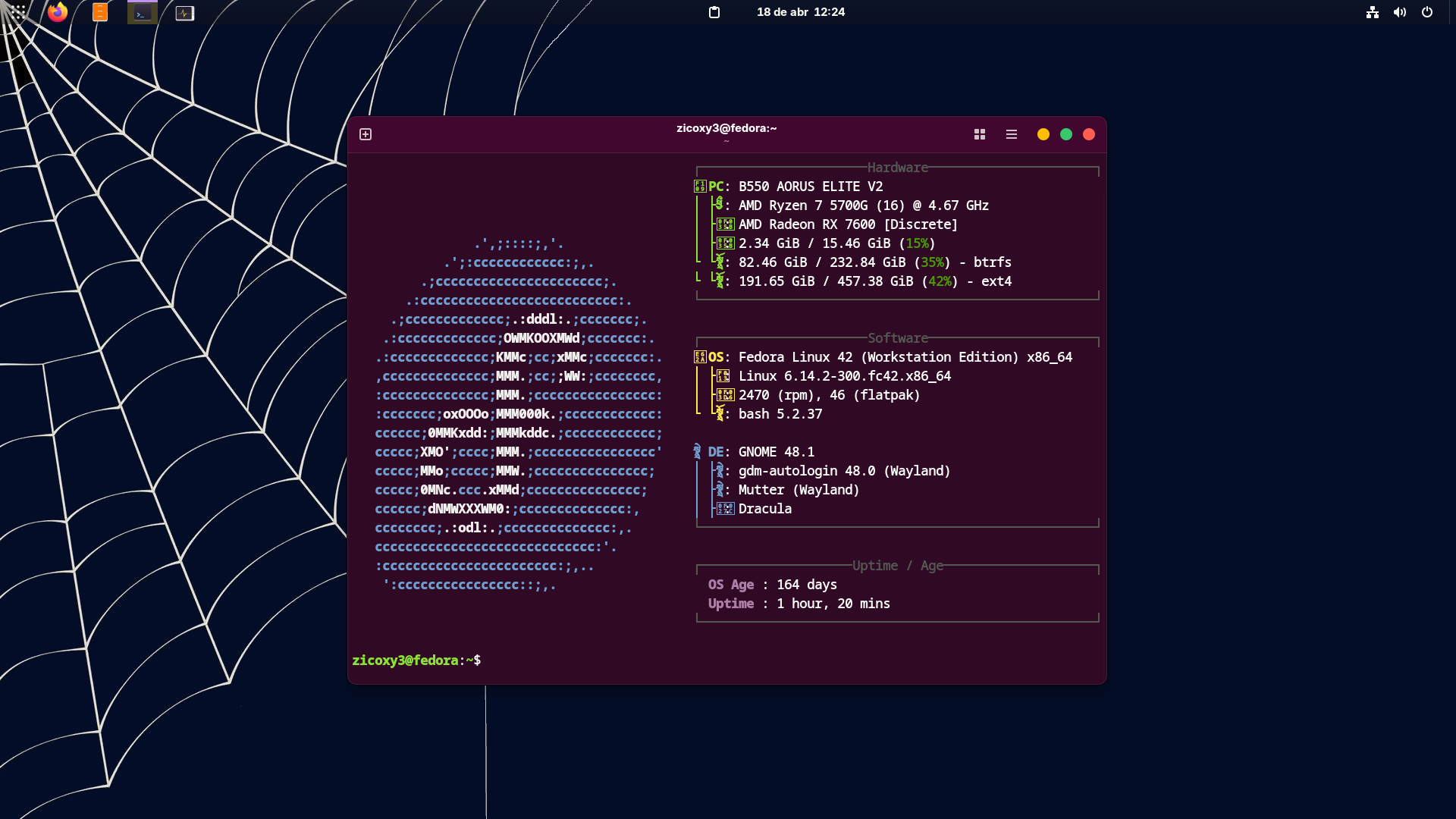Screen dimensions: 1456x819
Task: Select the AMD Radeon RX 7600 line
Action: [x=848, y=224]
